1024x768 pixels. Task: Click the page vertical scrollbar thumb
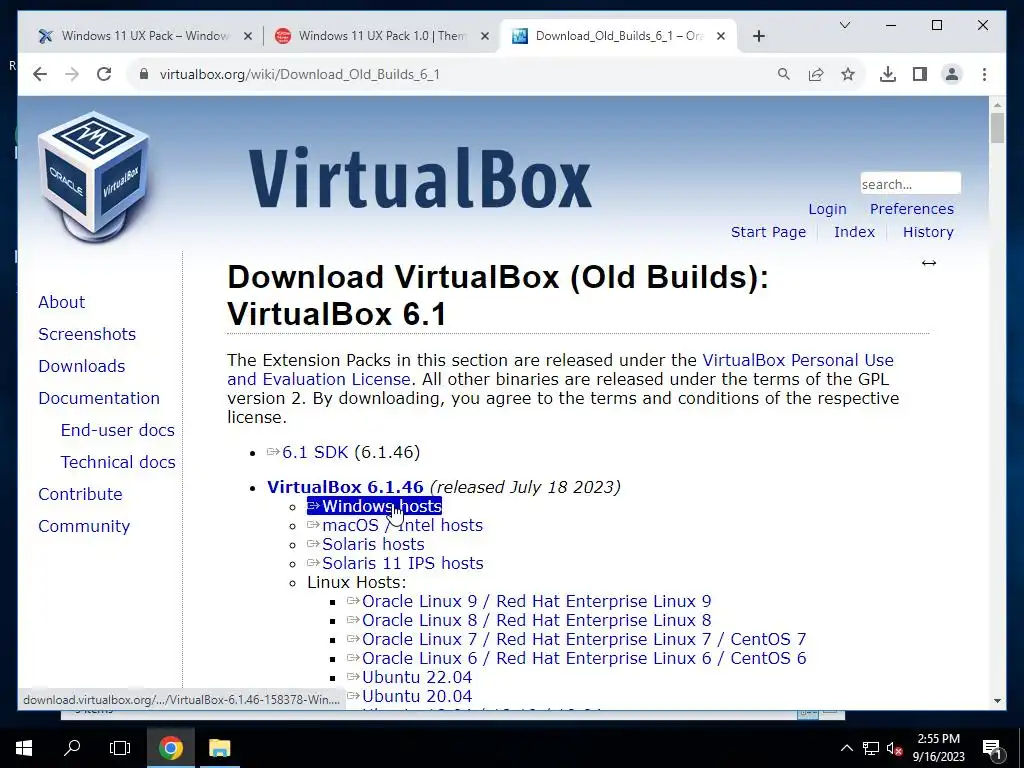pos(997,128)
